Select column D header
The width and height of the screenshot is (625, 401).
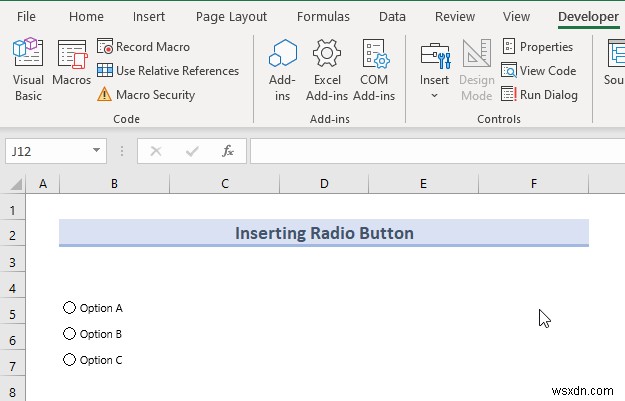pyautogui.click(x=324, y=184)
